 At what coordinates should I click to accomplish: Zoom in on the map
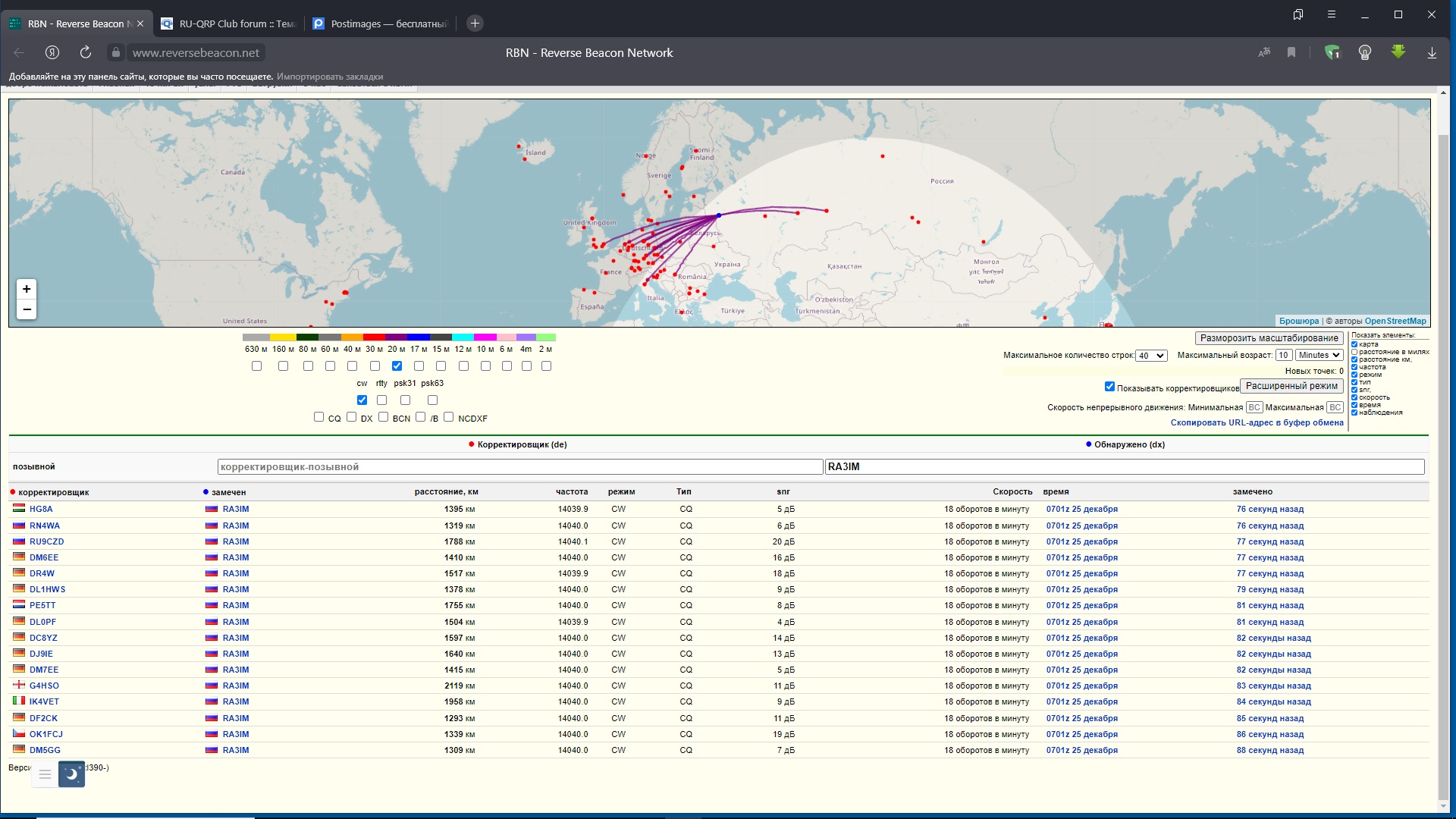[x=27, y=289]
